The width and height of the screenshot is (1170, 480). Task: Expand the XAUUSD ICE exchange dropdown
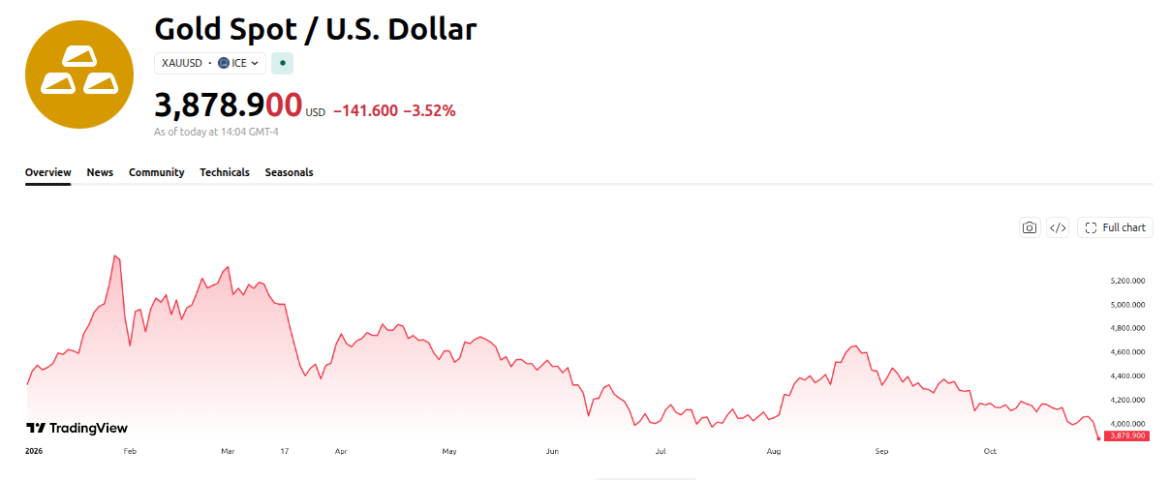[210, 63]
